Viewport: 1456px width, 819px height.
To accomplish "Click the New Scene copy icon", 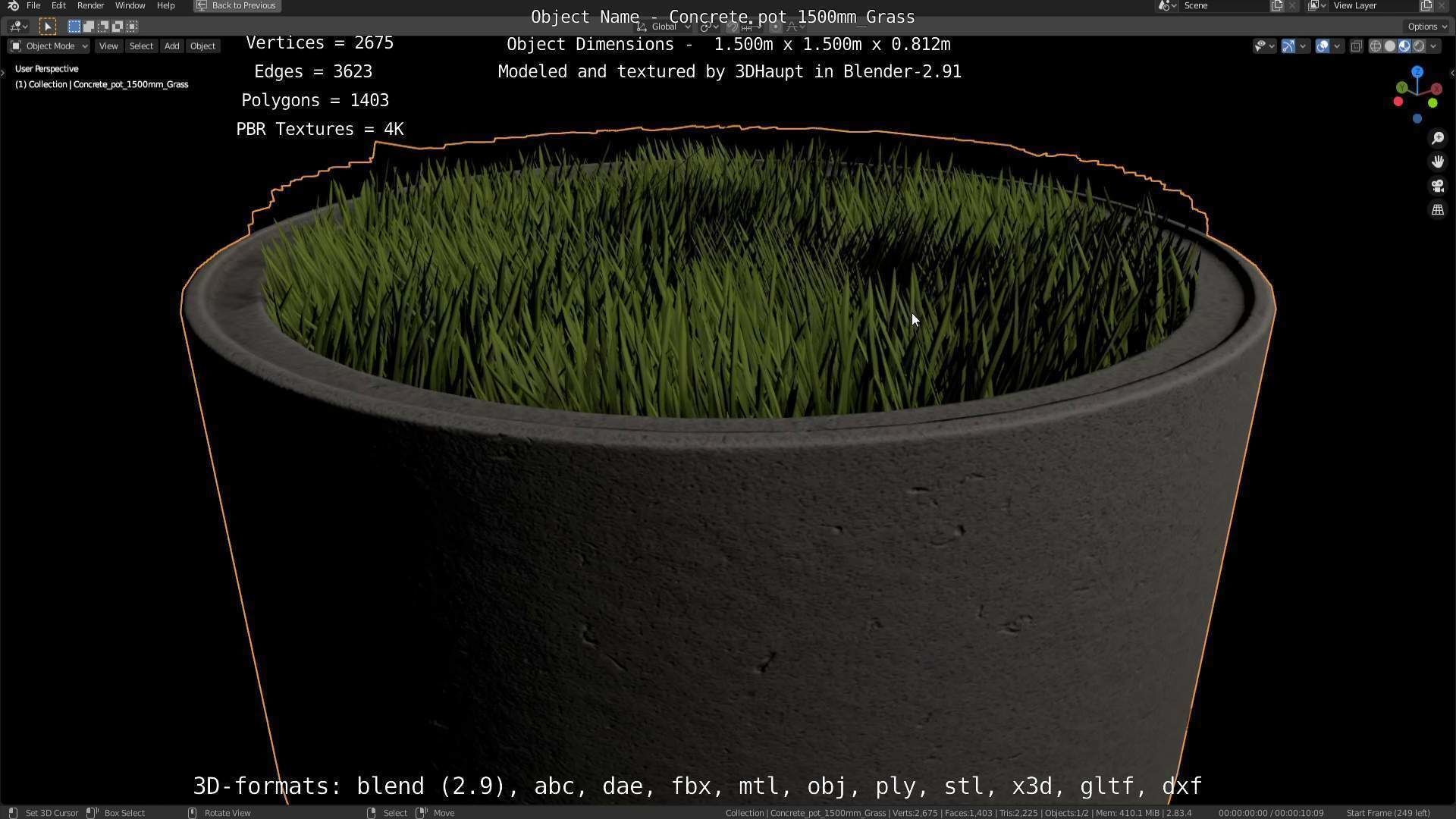I will (x=1277, y=6).
